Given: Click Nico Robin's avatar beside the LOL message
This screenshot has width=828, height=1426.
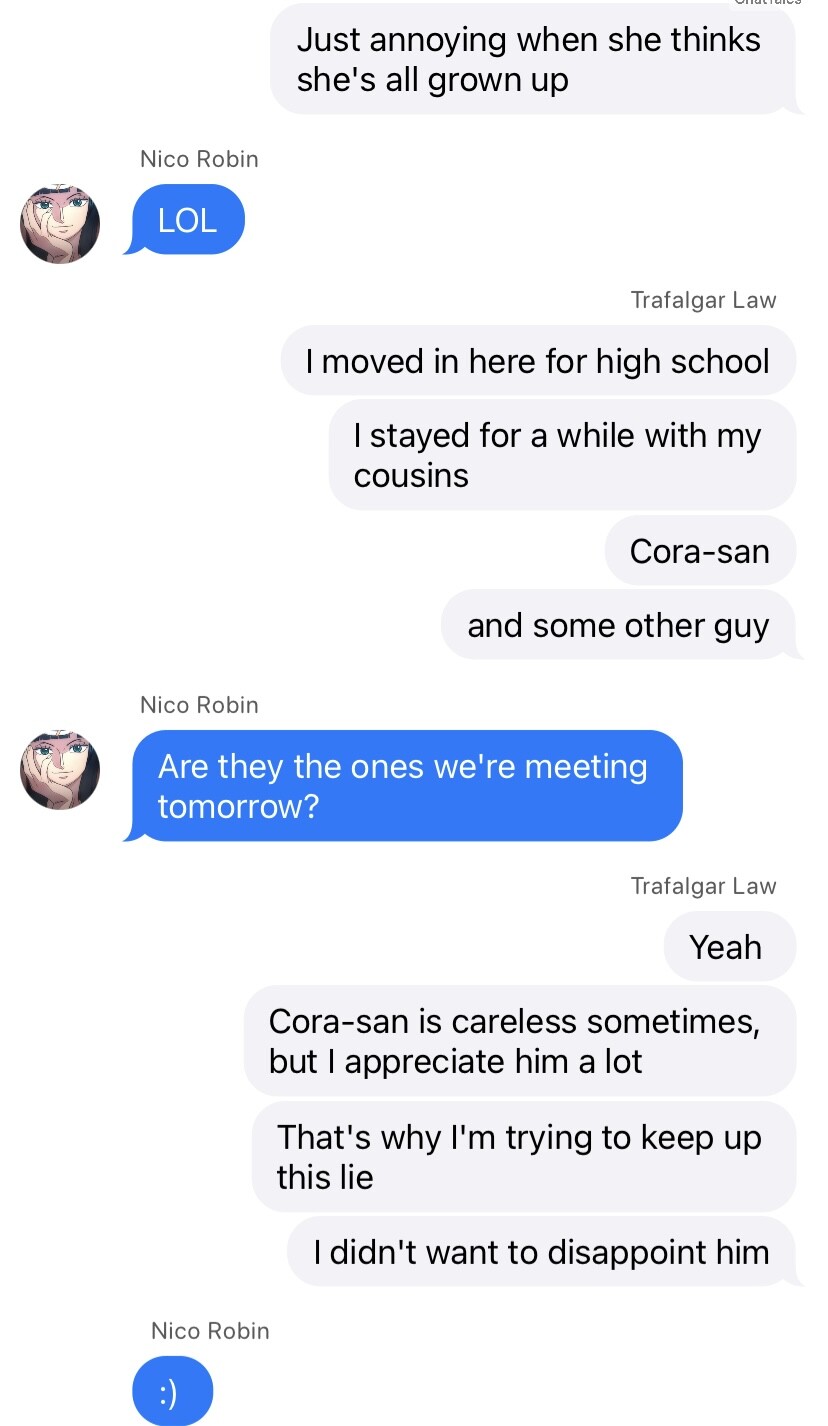Looking at the screenshot, I should [60, 223].
